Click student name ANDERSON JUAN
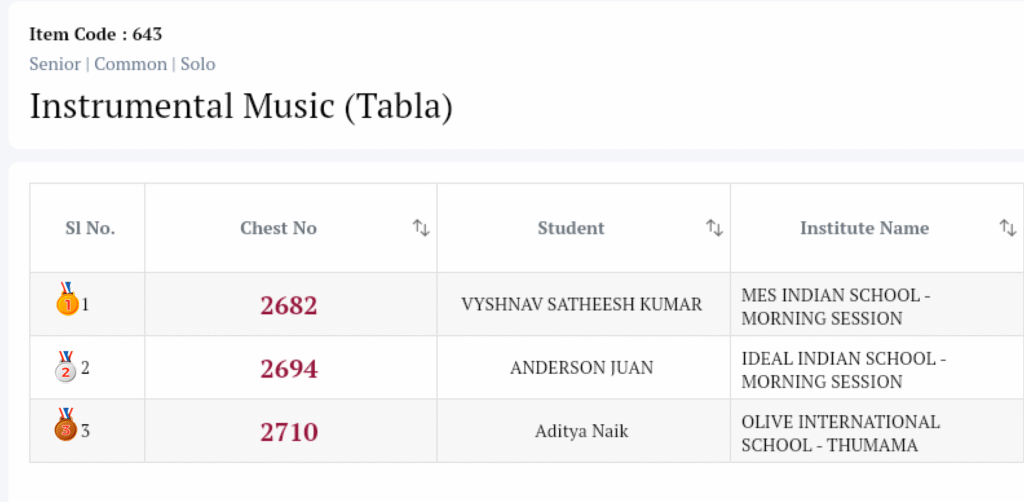 click(581, 368)
